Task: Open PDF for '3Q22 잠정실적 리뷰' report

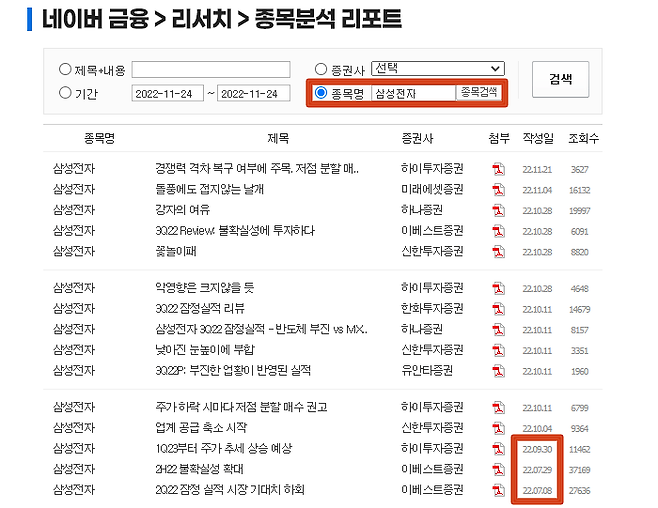Action: pyautogui.click(x=498, y=308)
